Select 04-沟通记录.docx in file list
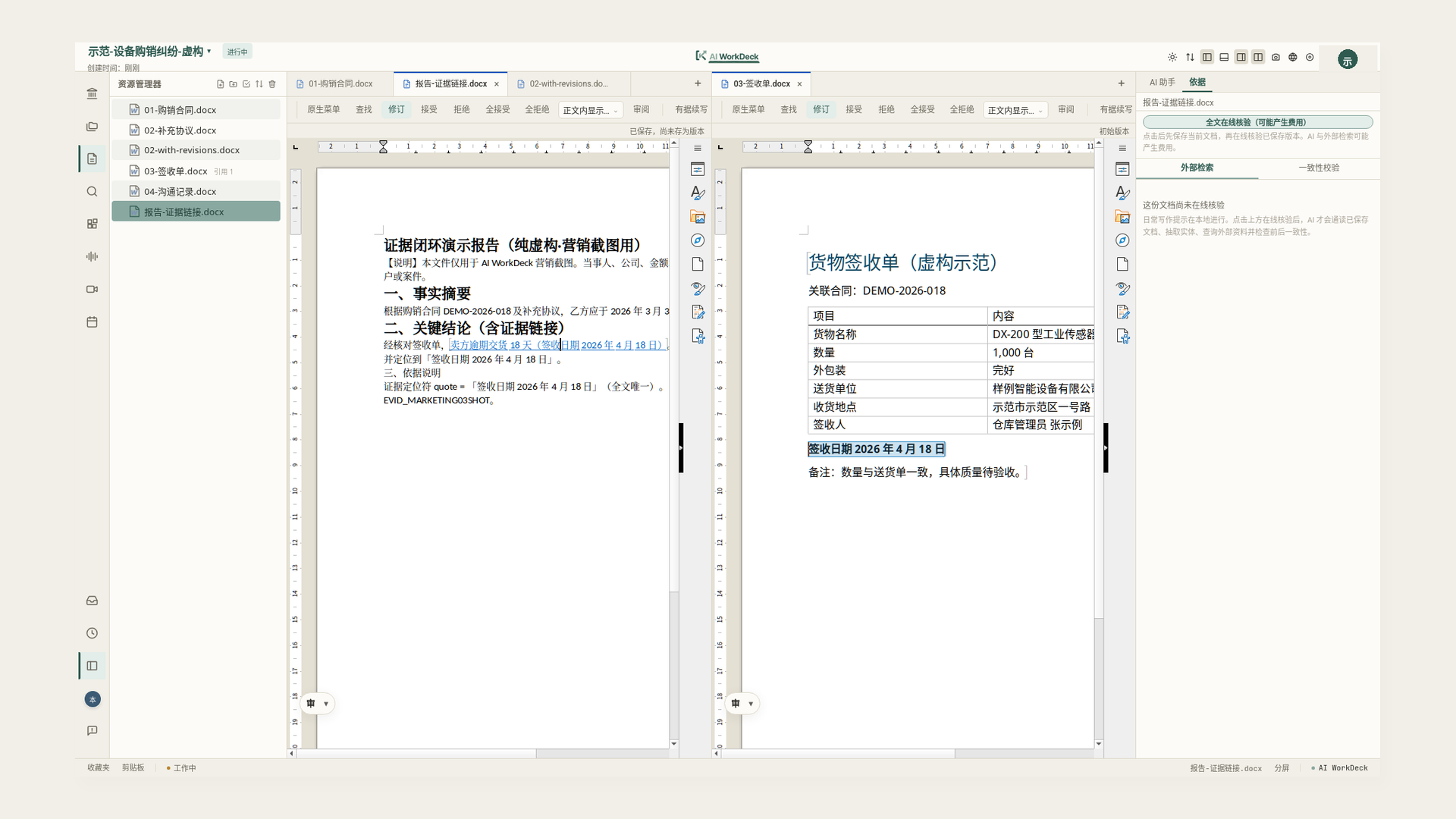1456x819 pixels. (x=196, y=191)
